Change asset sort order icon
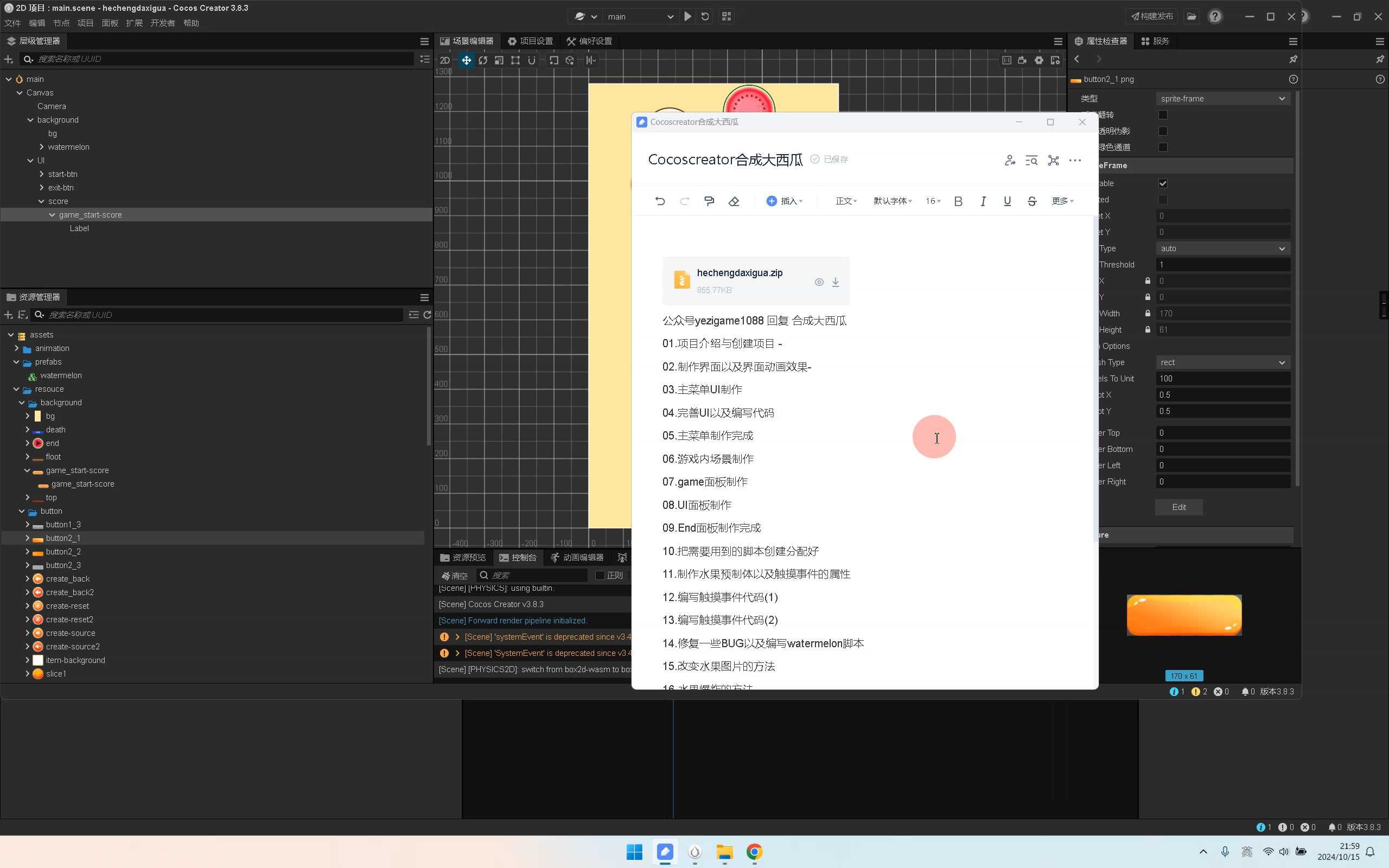This screenshot has width=1389, height=868. pos(22,315)
